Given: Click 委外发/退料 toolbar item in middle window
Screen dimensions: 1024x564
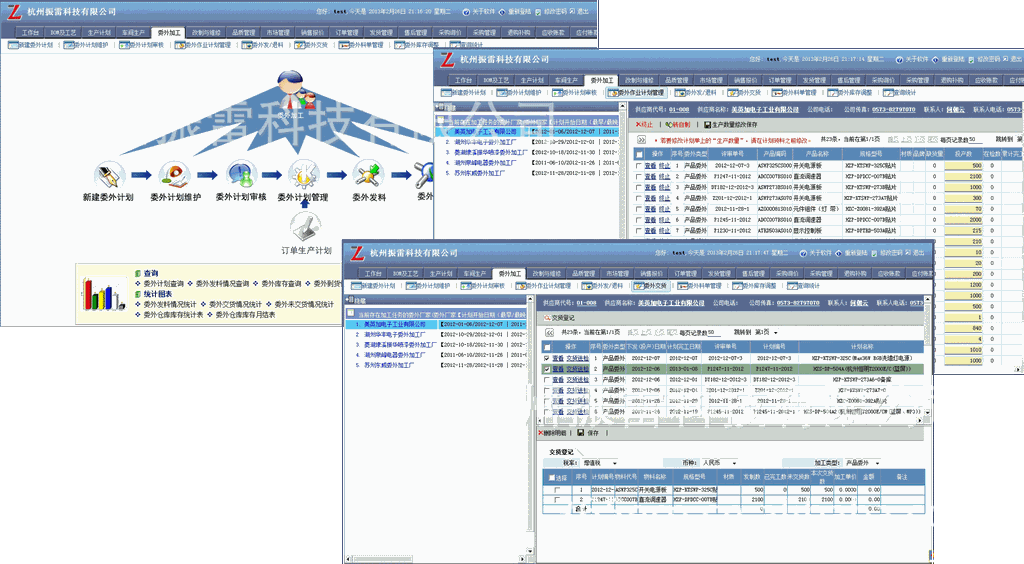Looking at the screenshot, I should pyautogui.click(x=696, y=93).
